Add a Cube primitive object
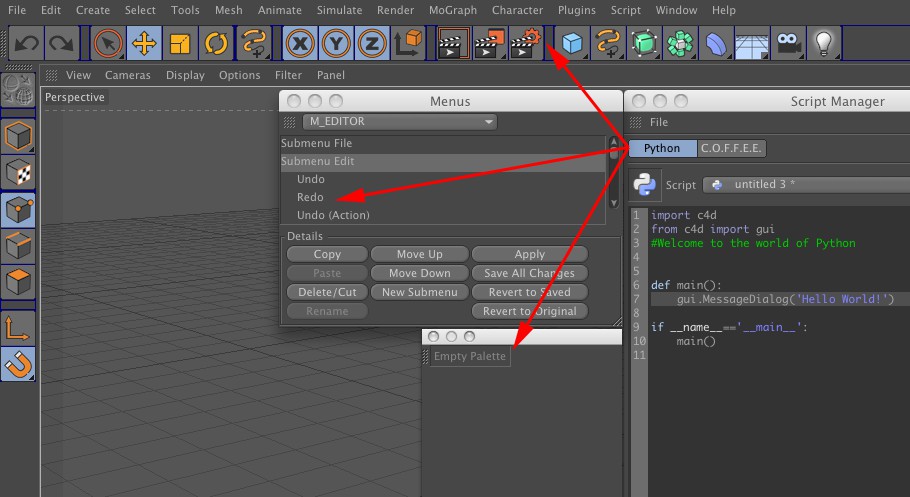 (572, 43)
